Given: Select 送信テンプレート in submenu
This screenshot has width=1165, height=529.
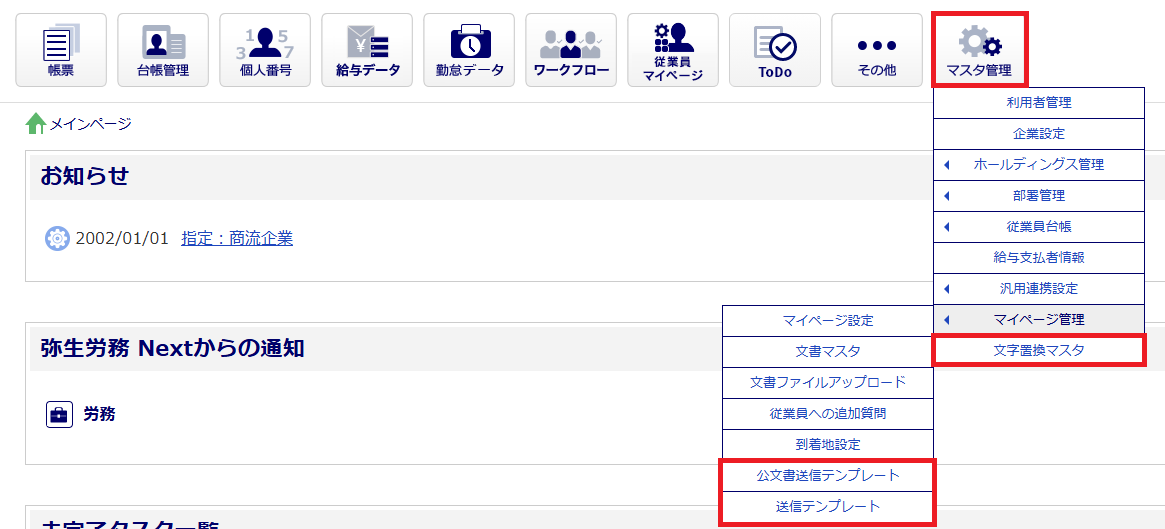Looking at the screenshot, I should (x=828, y=507).
